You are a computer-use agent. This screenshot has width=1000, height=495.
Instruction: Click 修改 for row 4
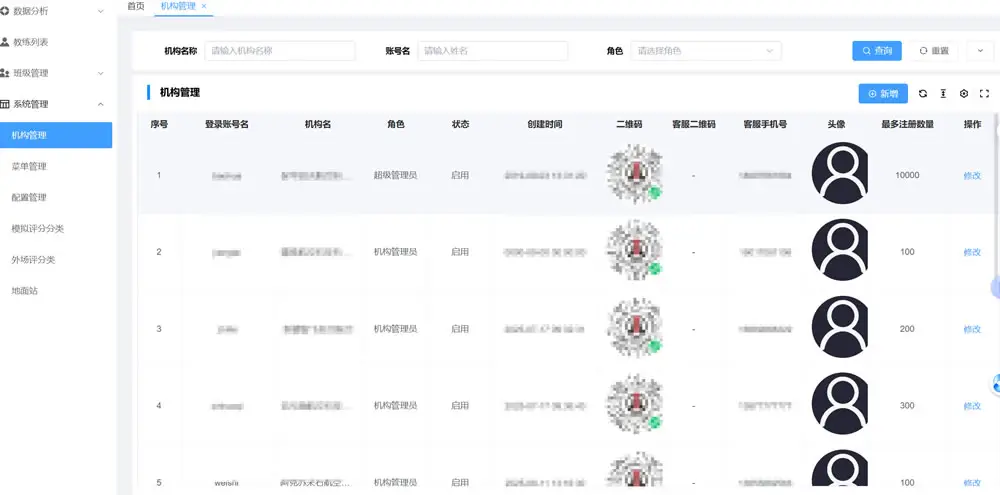[972, 406]
